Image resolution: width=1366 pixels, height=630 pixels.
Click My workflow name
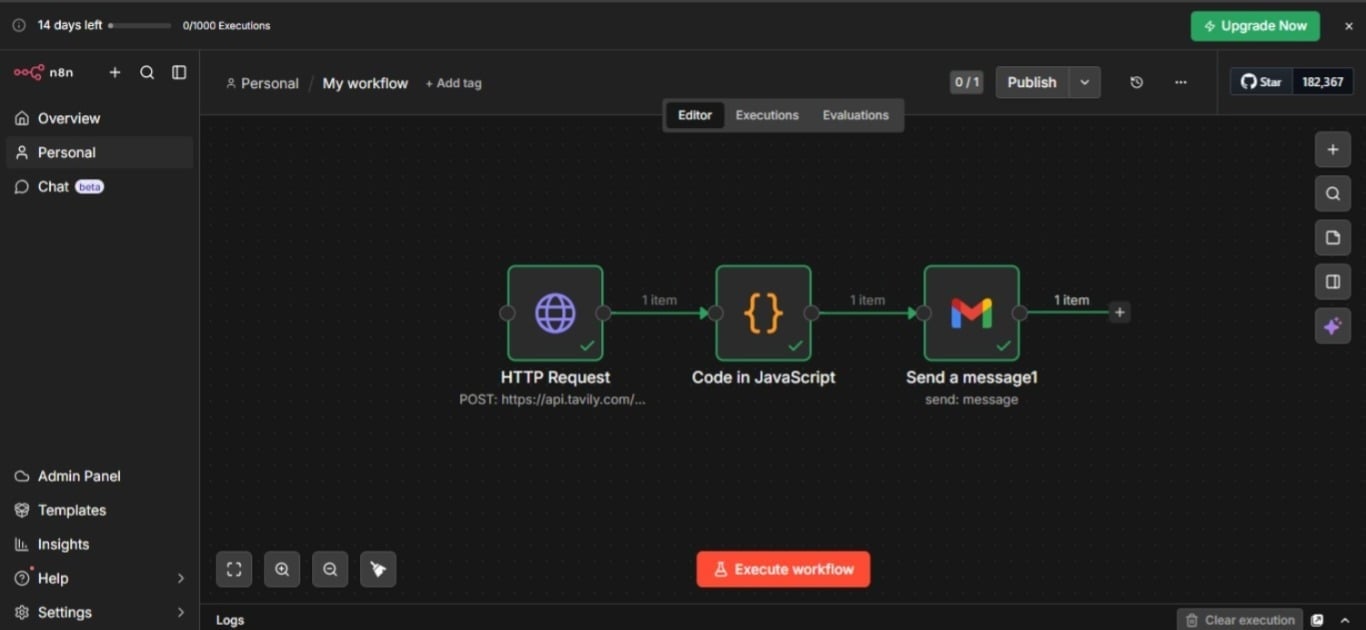click(x=365, y=83)
